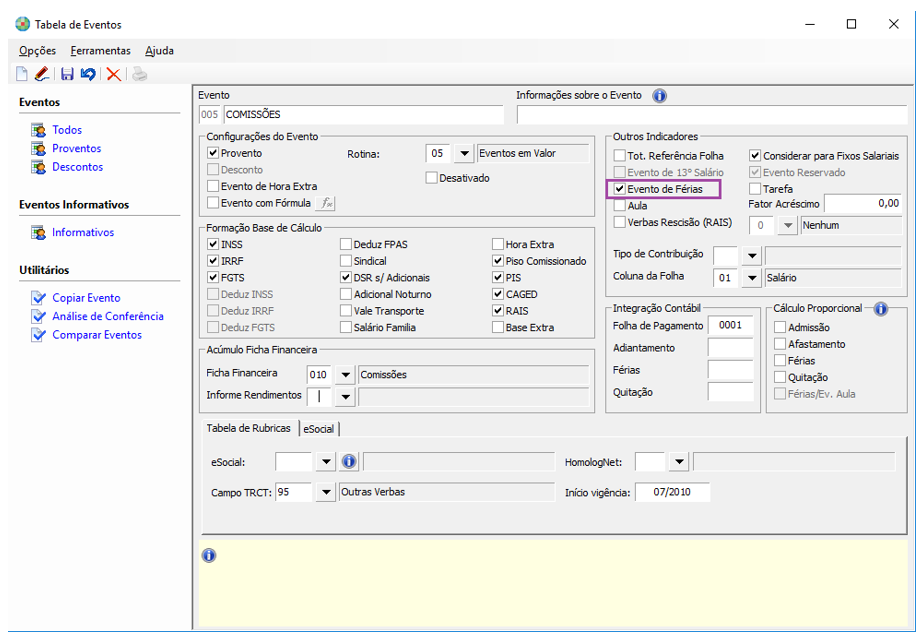
Task: Open the Informativos link
Action: 83,232
